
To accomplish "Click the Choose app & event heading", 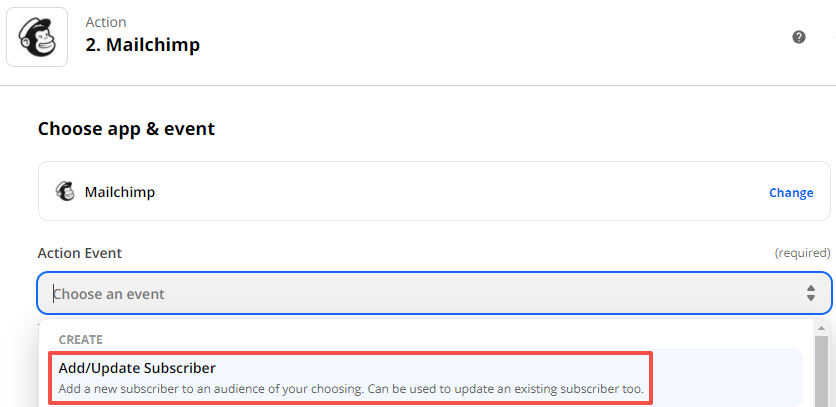I will (126, 129).
